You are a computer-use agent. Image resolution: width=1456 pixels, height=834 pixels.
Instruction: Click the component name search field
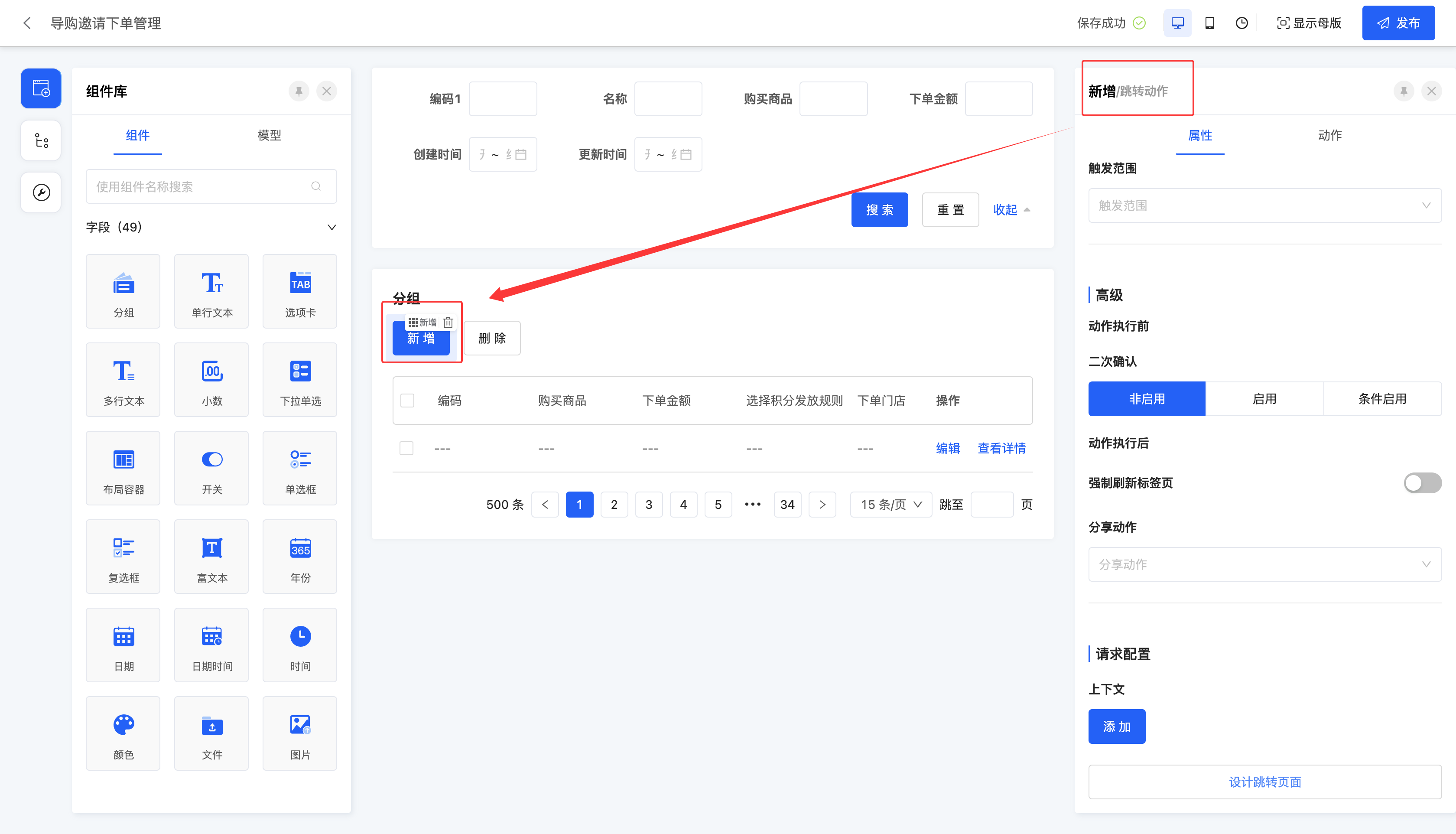coord(200,186)
